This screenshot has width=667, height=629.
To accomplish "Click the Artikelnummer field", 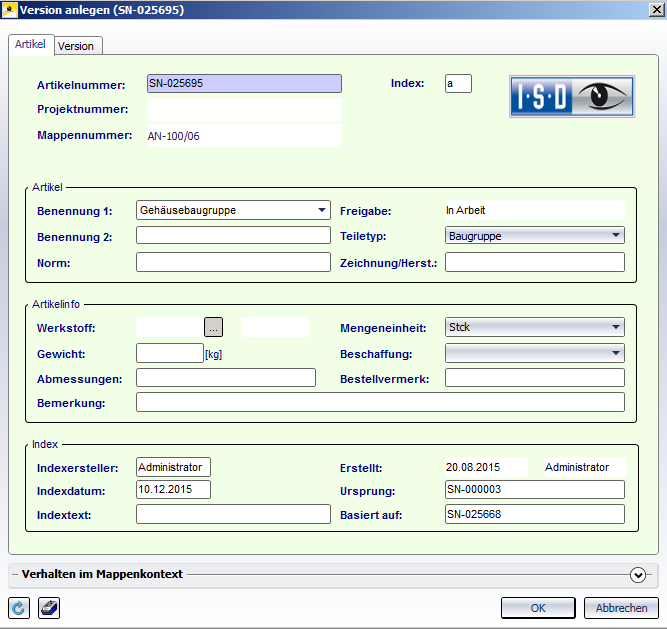I will click(243, 84).
